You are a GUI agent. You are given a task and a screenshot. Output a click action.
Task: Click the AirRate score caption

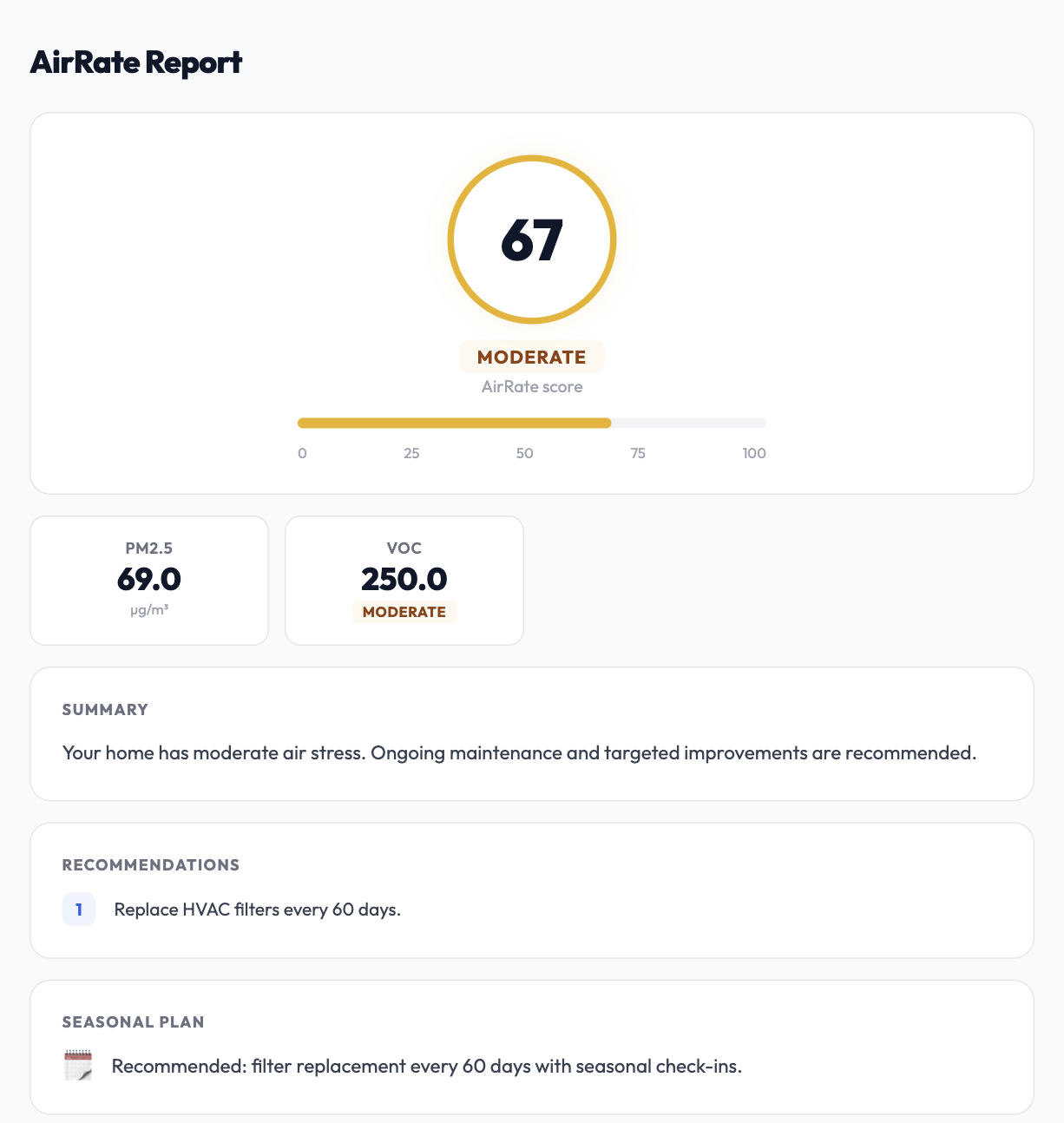[531, 387]
